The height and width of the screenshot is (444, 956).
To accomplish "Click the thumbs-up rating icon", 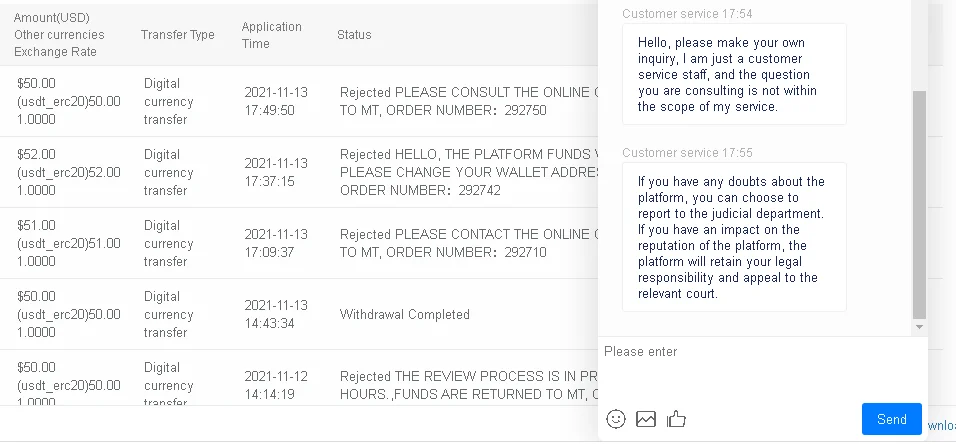I will pyautogui.click(x=677, y=419).
